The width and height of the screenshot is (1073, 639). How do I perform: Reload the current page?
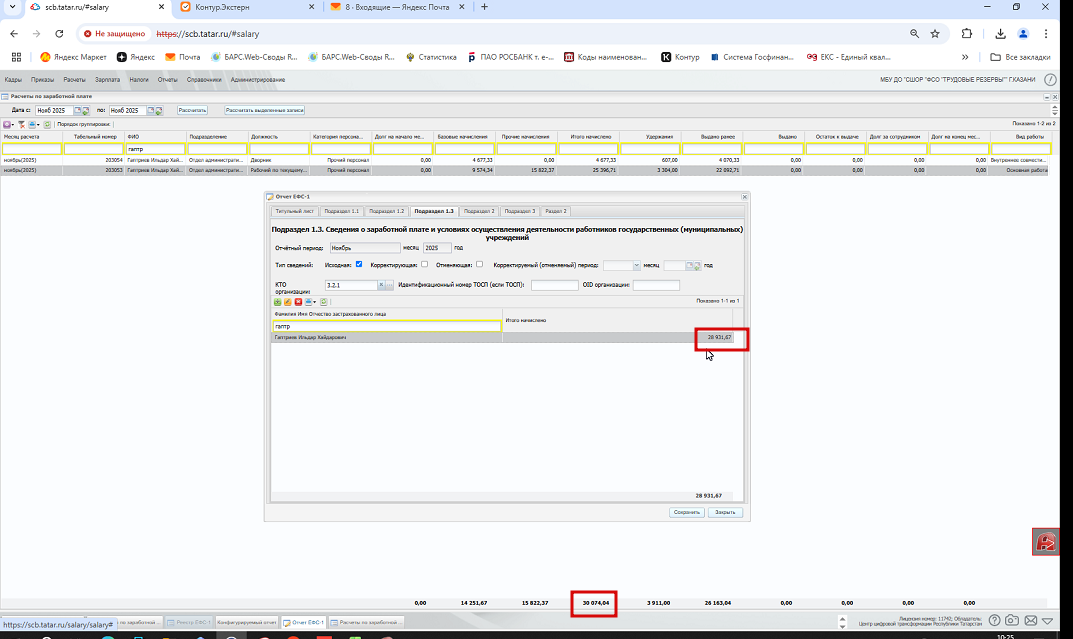60,34
